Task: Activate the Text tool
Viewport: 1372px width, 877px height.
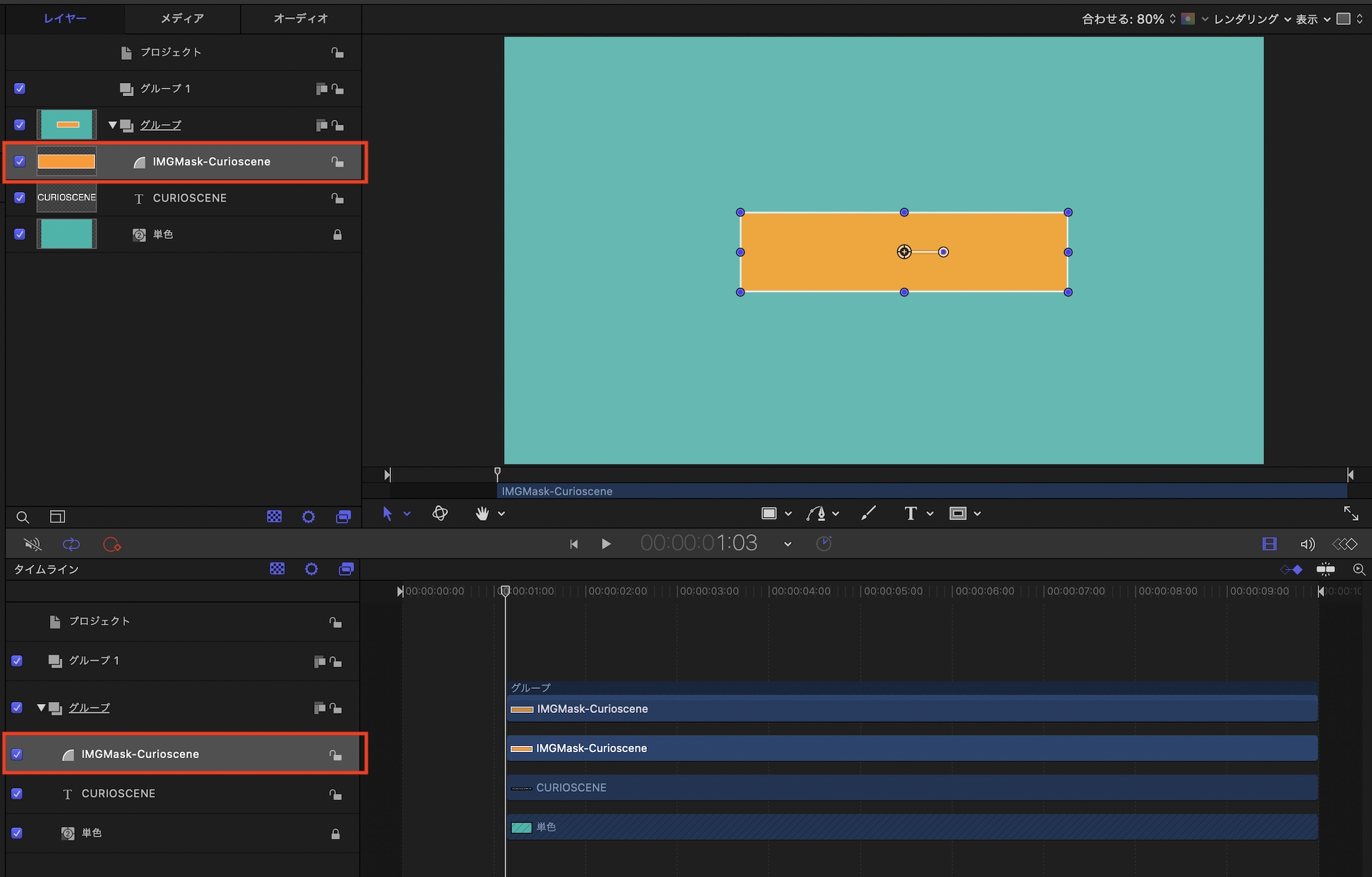Action: pyautogui.click(x=910, y=513)
